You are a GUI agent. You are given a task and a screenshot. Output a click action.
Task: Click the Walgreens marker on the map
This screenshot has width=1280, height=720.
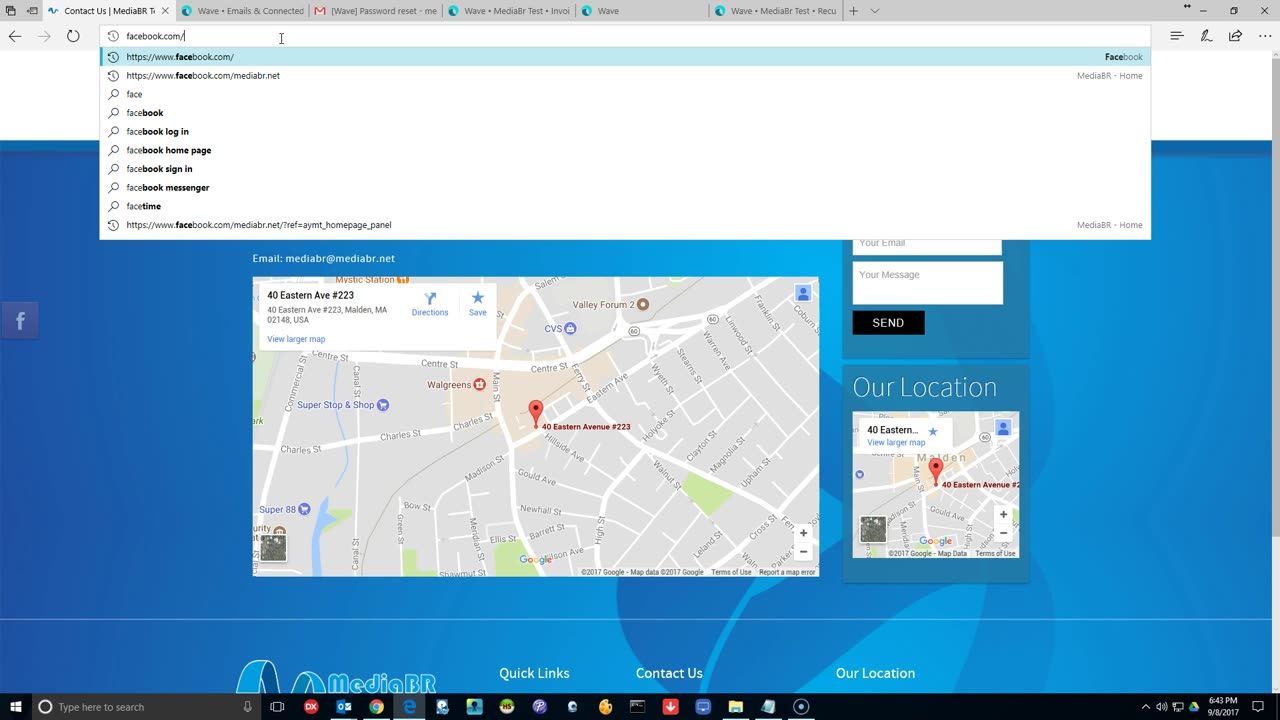(479, 384)
